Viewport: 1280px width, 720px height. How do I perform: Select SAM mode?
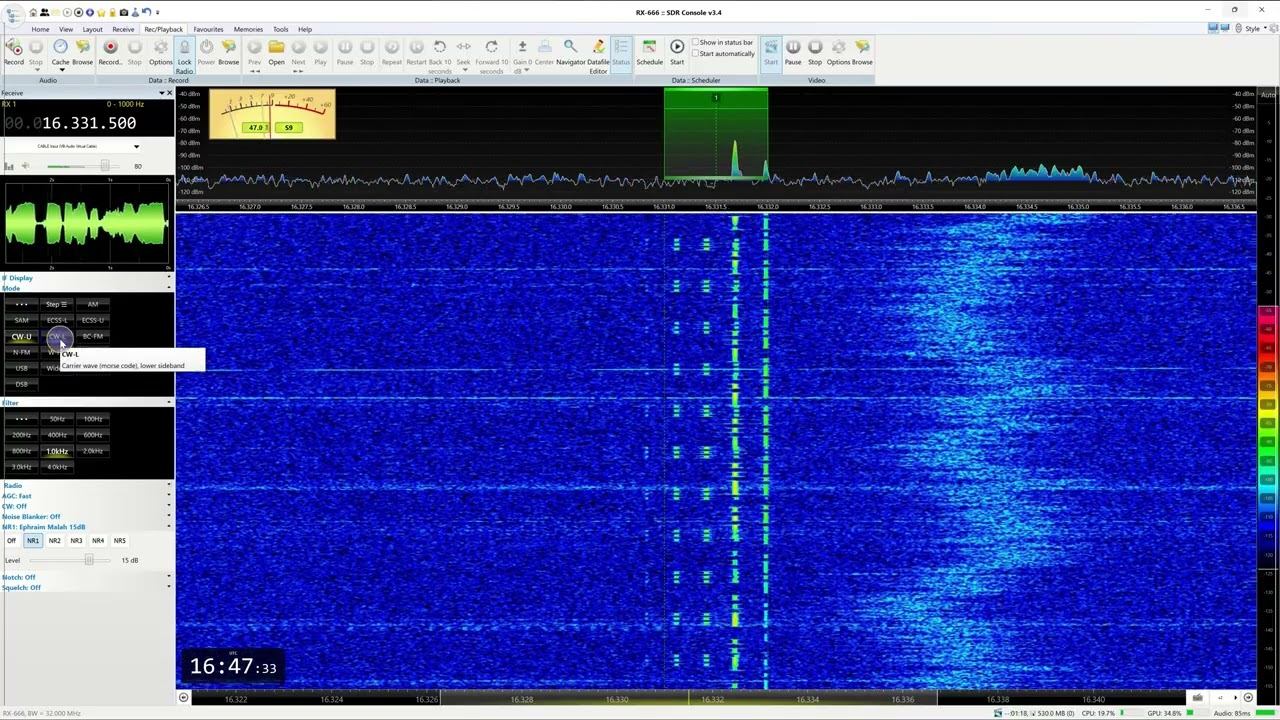point(21,320)
